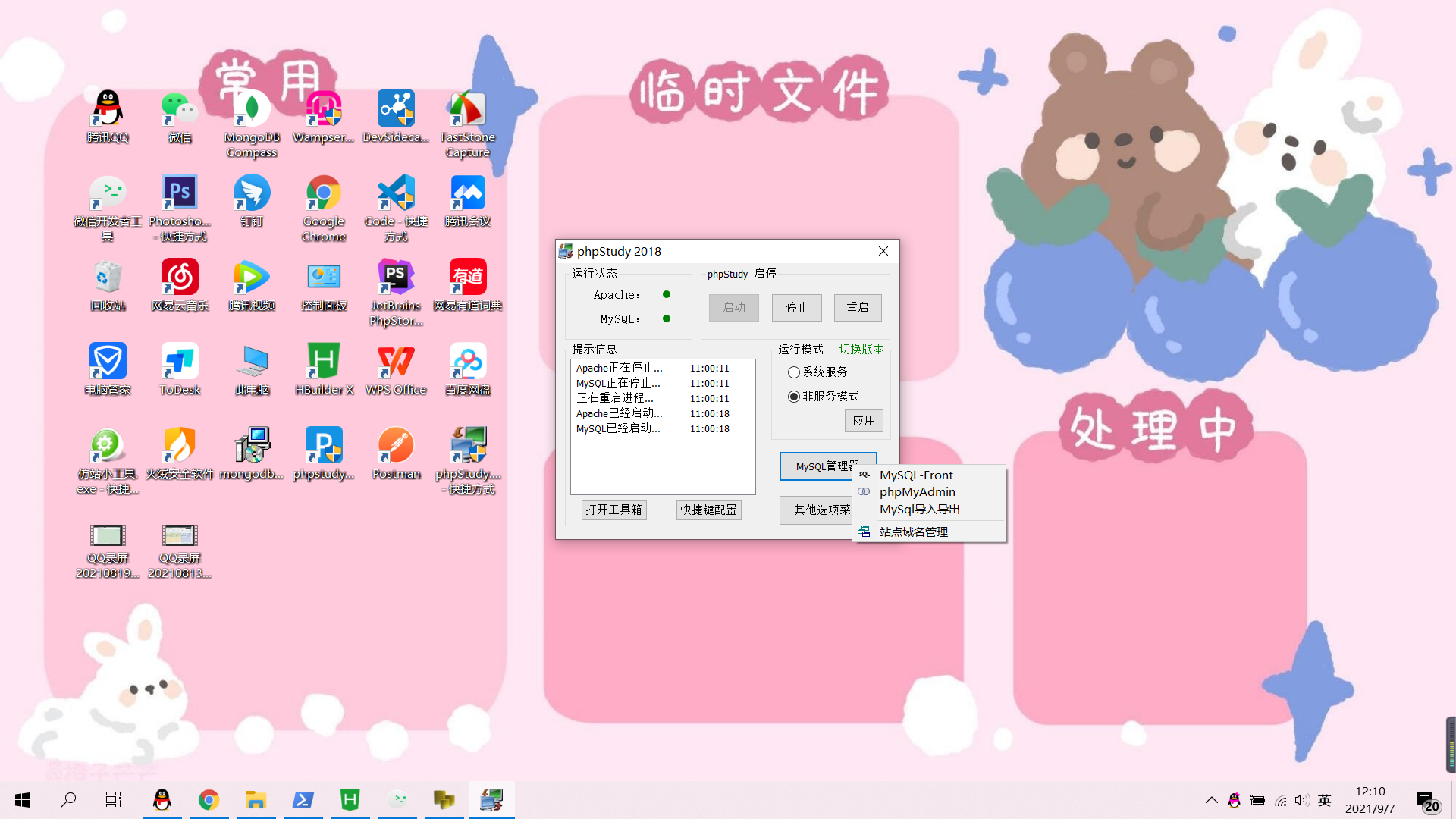Click the 应用 apply button

click(864, 421)
